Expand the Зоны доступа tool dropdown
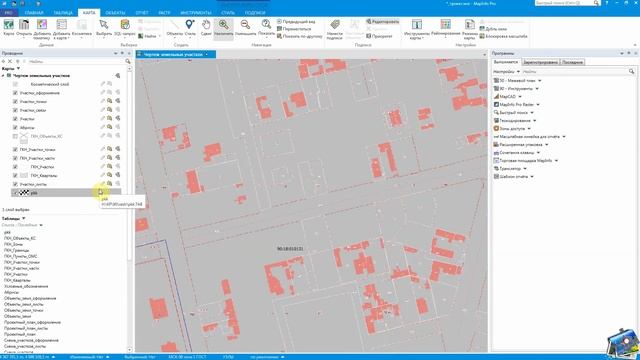Screen dimensions: 640x360 tap(529, 129)
